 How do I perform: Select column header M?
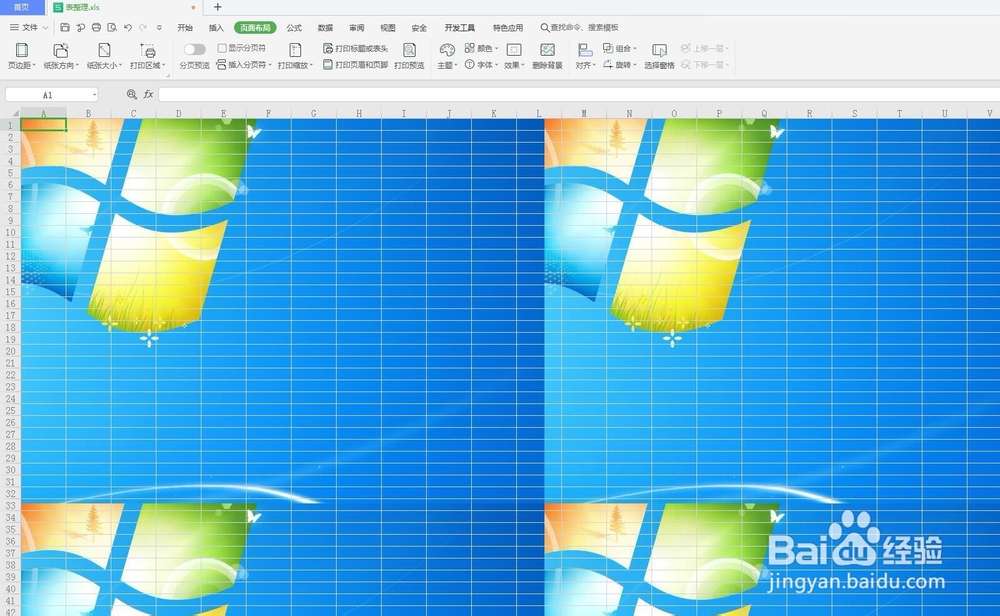[584, 114]
